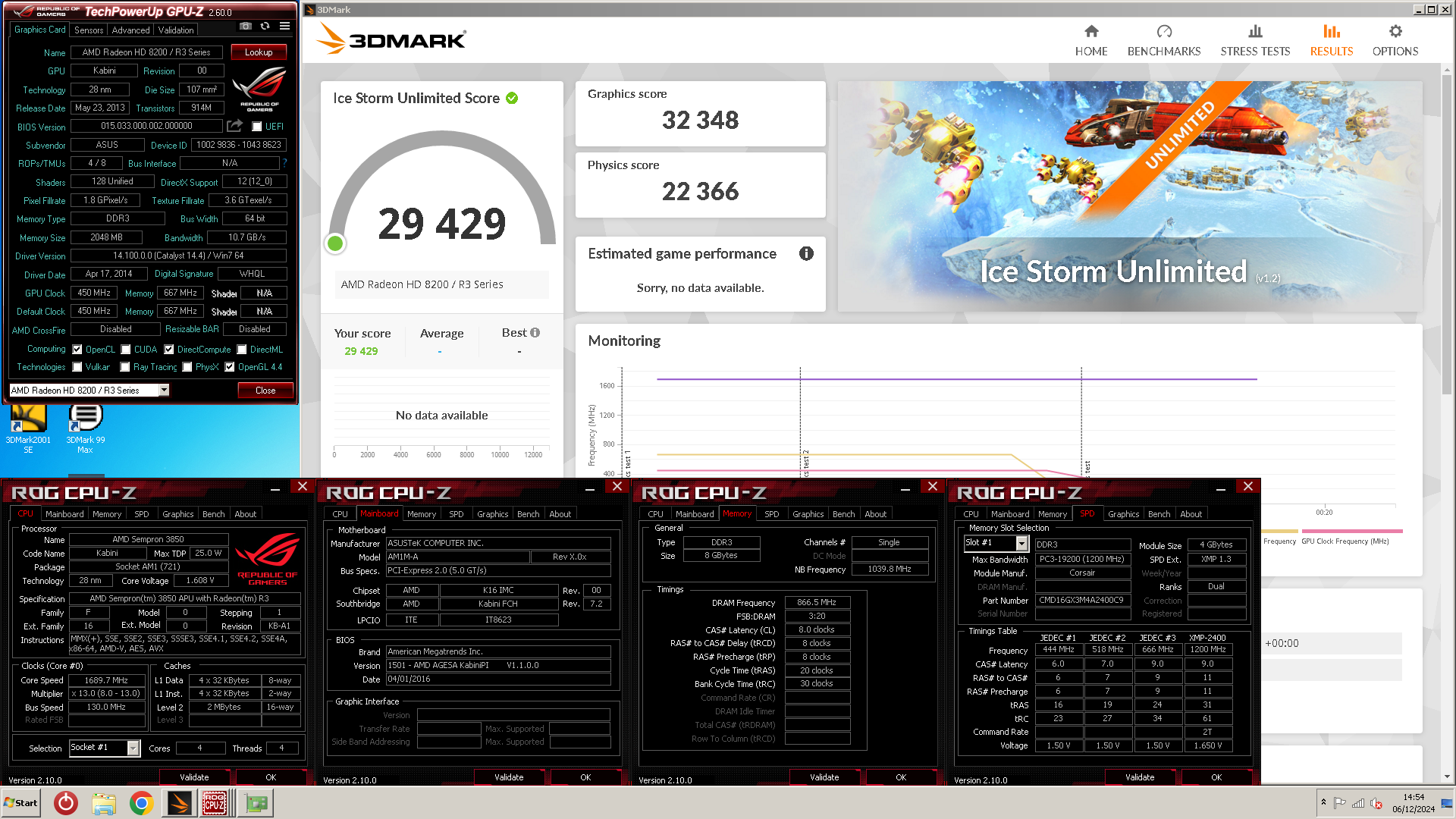Screen dimensions: 1456x819
Task: Click the Close button in GPU-Z
Action: point(265,391)
